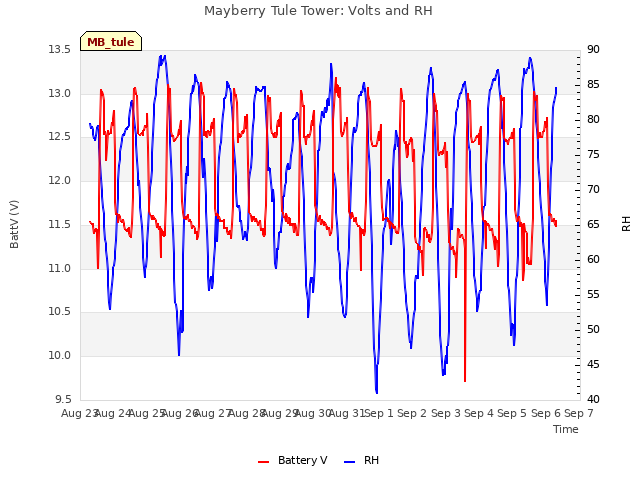Click the 50 right axis tick
Viewport: 640px width, 480px height.
tap(593, 329)
